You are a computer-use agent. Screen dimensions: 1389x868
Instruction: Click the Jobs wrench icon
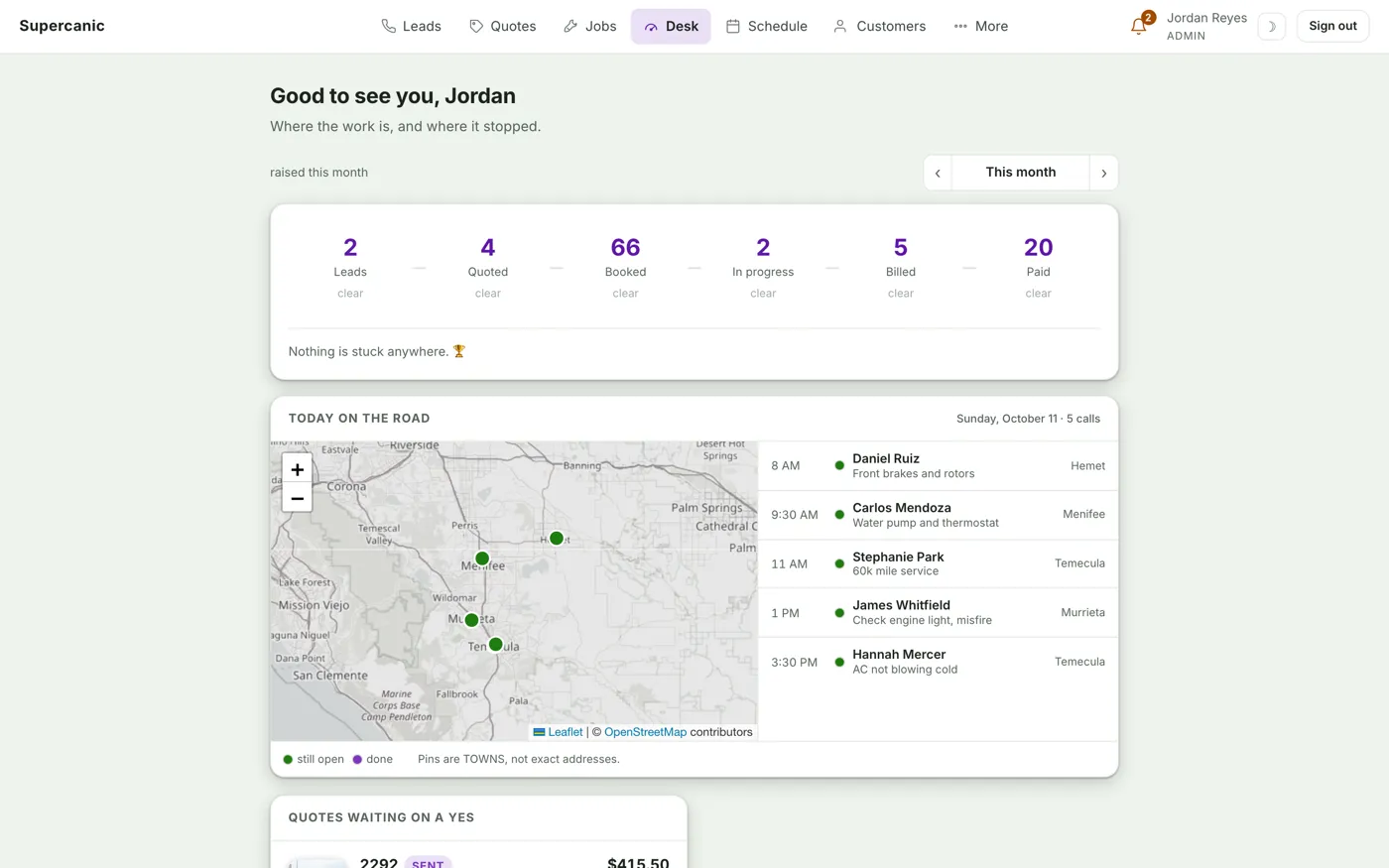coord(570,26)
